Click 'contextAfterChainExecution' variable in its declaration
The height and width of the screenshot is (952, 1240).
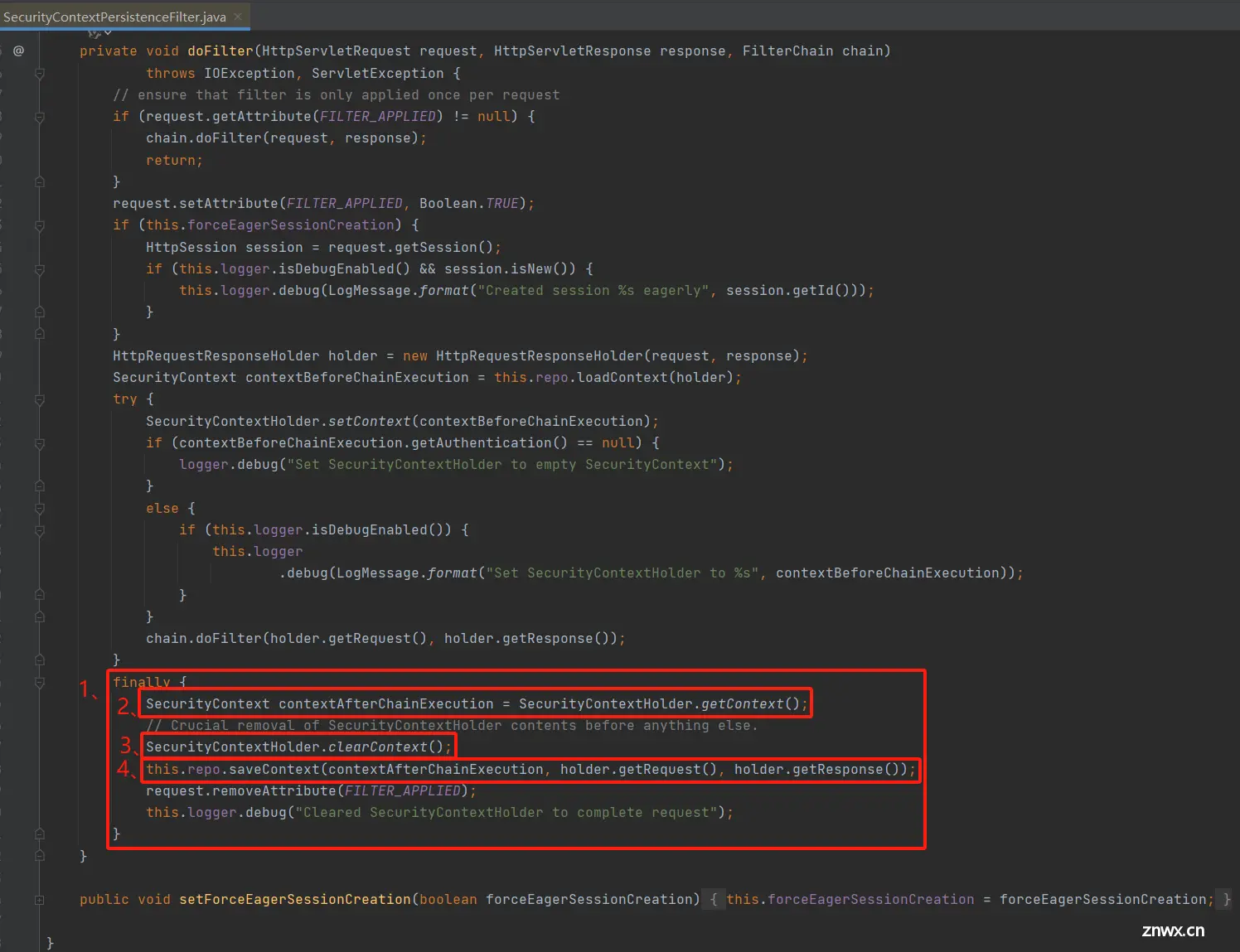click(385, 704)
